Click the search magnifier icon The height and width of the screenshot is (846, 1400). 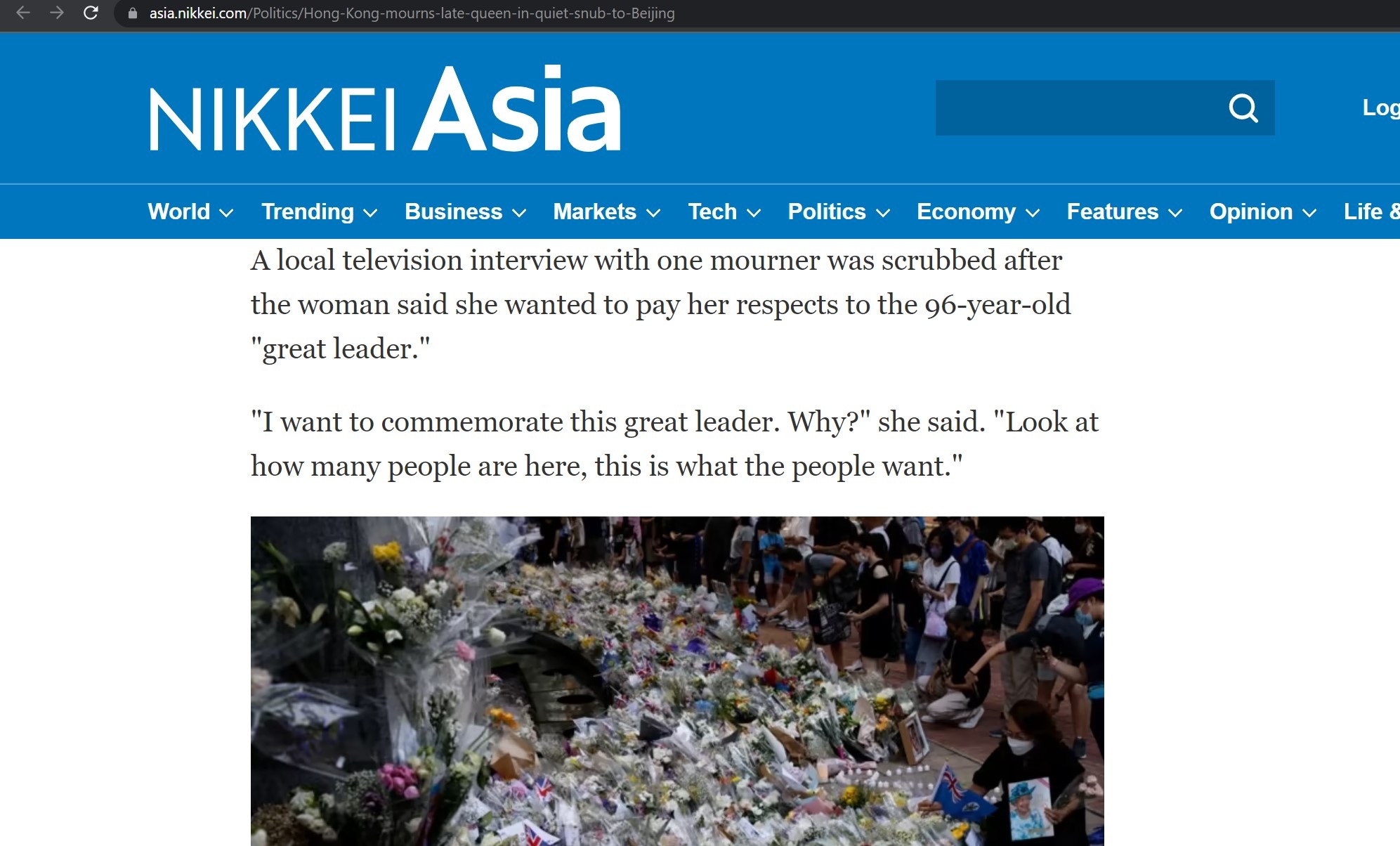pyautogui.click(x=1243, y=108)
